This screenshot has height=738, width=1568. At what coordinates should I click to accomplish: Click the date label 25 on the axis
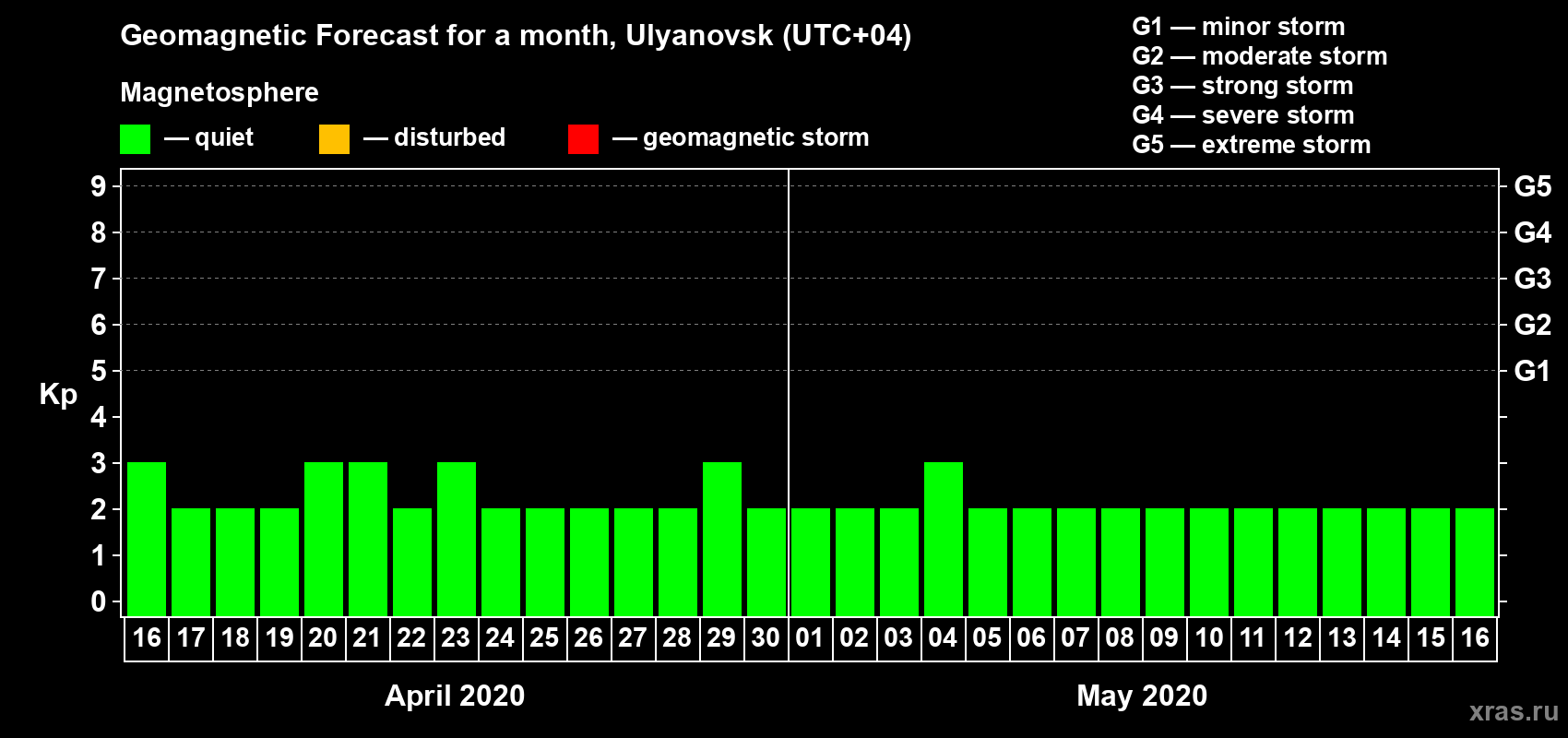click(544, 637)
